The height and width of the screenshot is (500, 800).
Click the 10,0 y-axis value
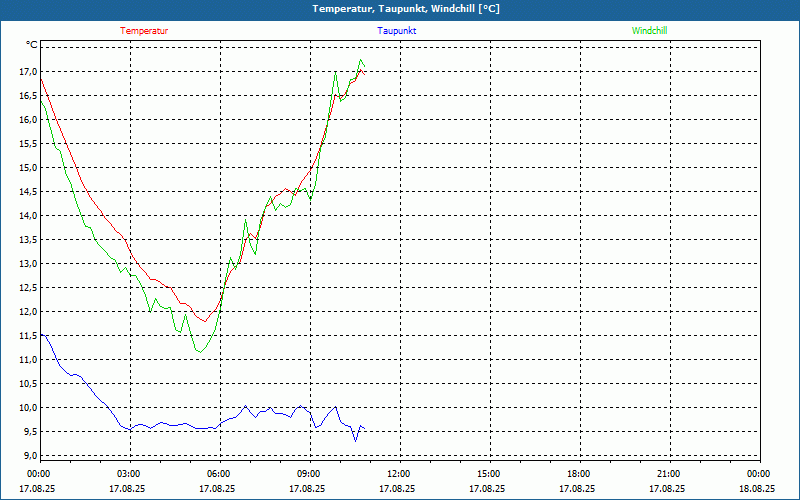coord(28,407)
